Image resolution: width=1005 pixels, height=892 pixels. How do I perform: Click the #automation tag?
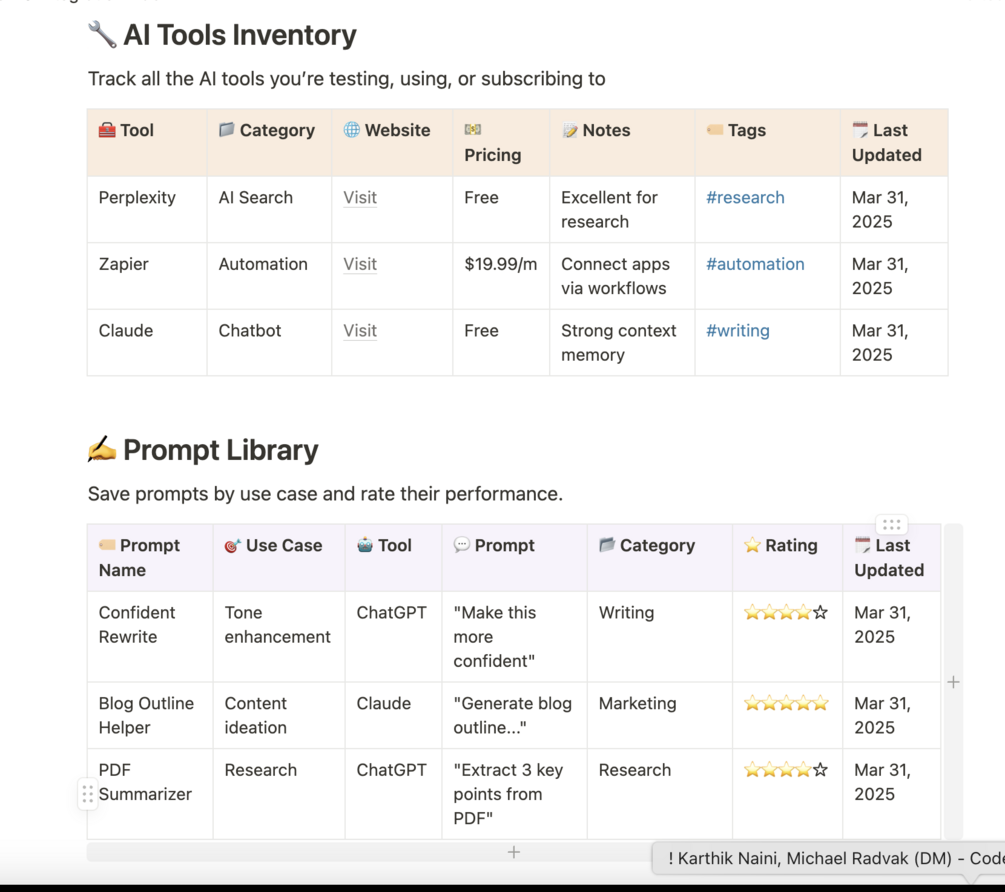[x=755, y=264]
